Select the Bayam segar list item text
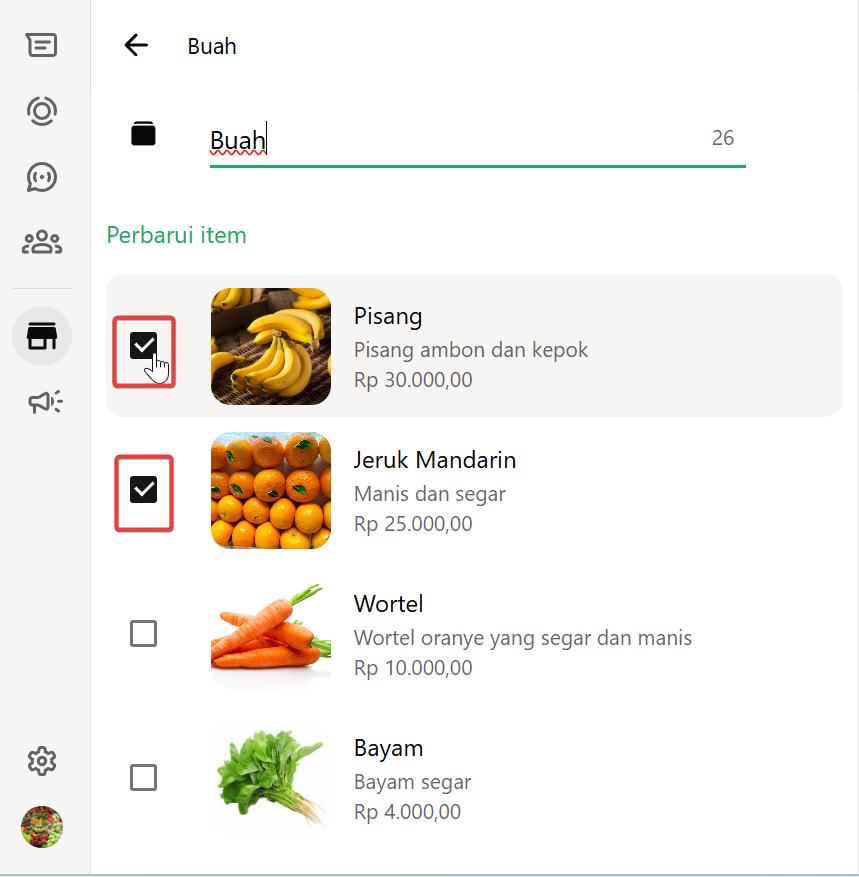859x877 pixels. click(412, 782)
